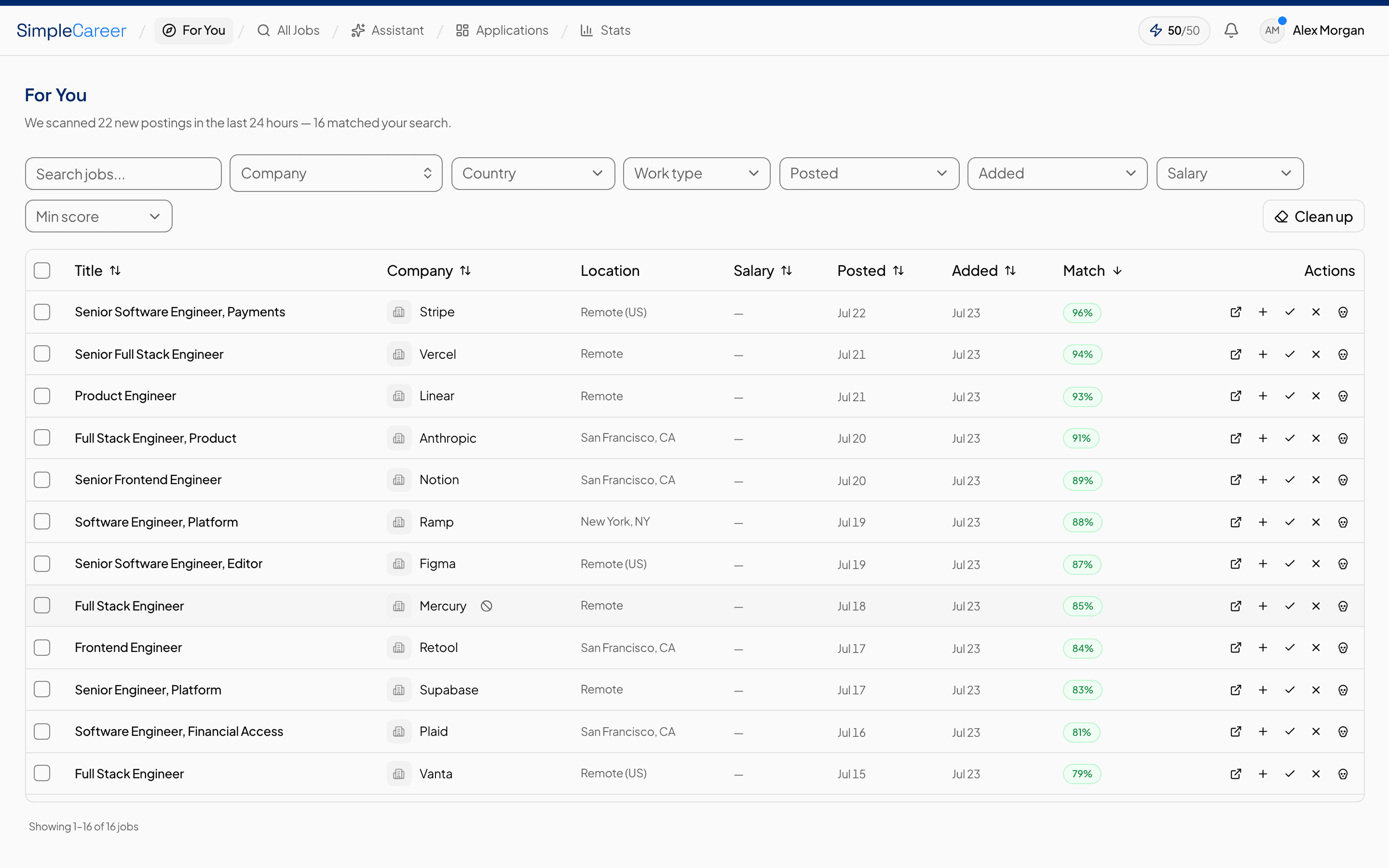Image resolution: width=1389 pixels, height=868 pixels.
Task: Check the Frontend Engineer Retool row
Action: coord(42,648)
